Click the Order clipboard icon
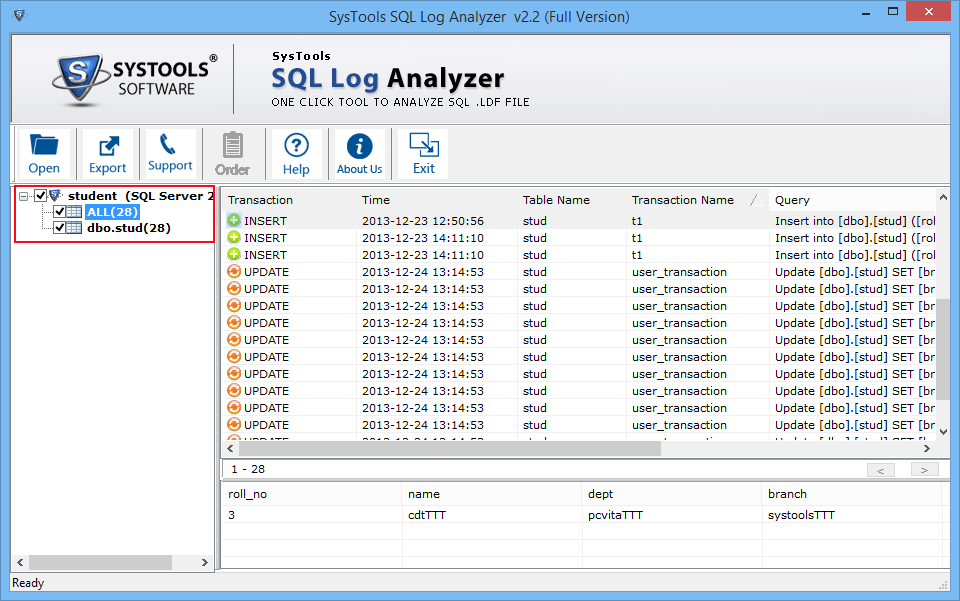The width and height of the screenshot is (960, 601). coord(232,154)
